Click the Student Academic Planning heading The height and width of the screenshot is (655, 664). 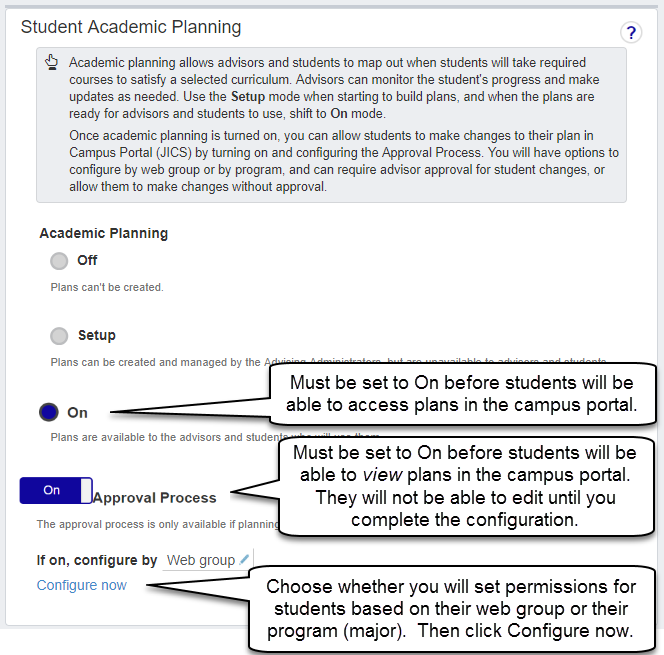(131, 27)
